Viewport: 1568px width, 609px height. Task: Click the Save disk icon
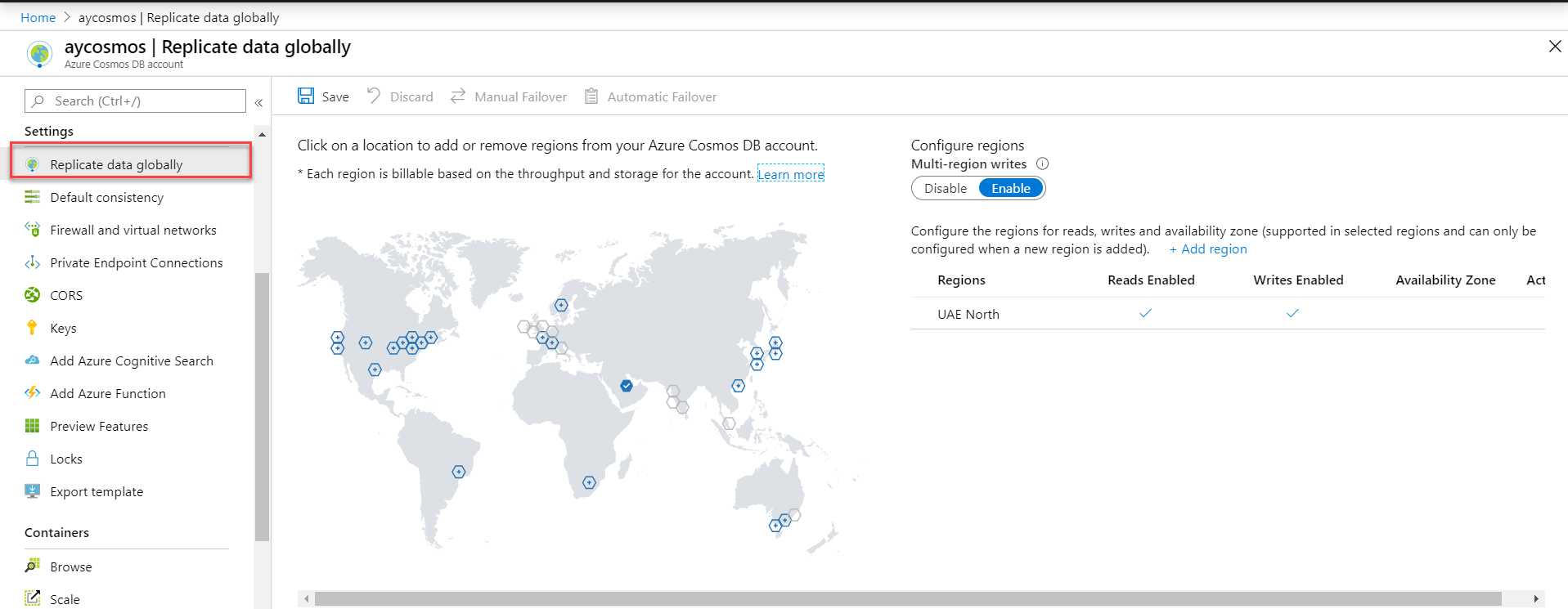point(306,96)
